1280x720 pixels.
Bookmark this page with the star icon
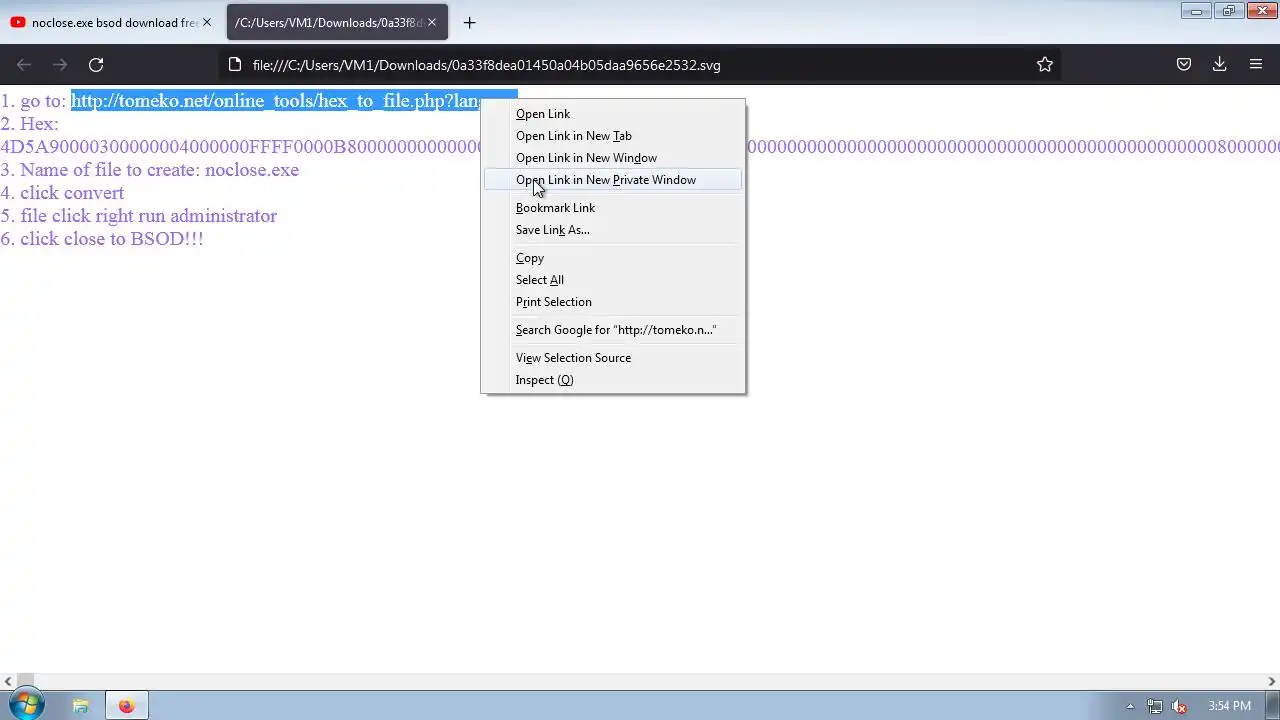tap(1045, 65)
